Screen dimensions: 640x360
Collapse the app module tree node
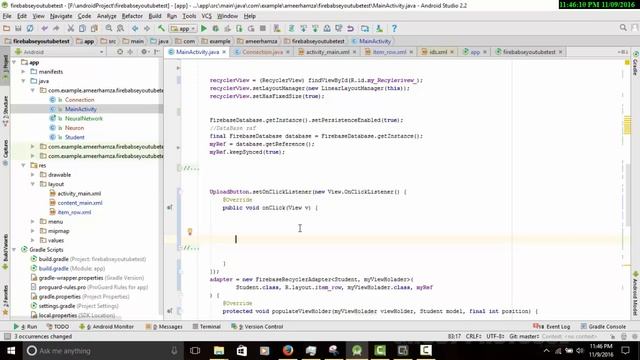[x=14, y=62]
